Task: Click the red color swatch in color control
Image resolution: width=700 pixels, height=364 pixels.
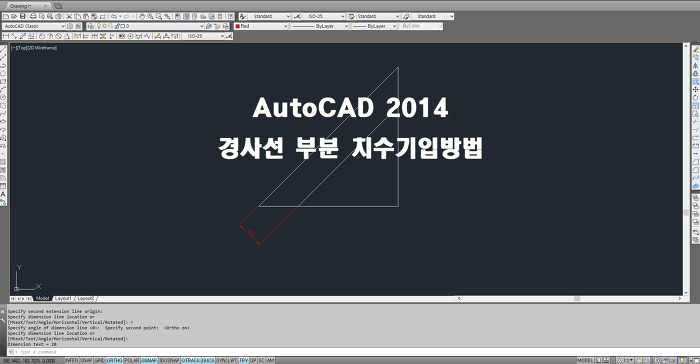Action: coord(238,26)
